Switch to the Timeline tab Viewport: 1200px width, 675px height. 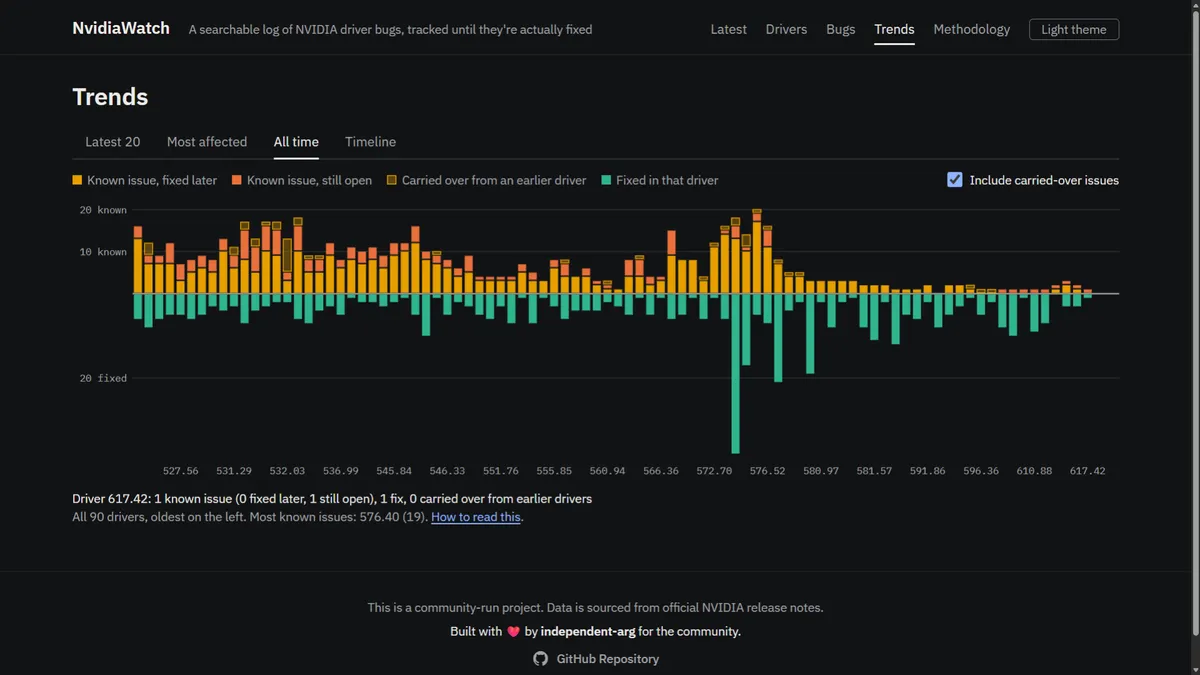click(x=371, y=142)
